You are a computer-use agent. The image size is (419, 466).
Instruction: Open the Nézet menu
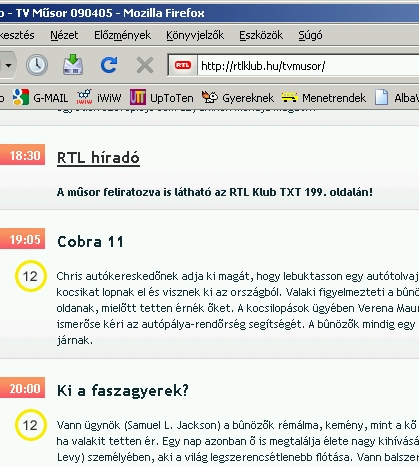(64, 35)
